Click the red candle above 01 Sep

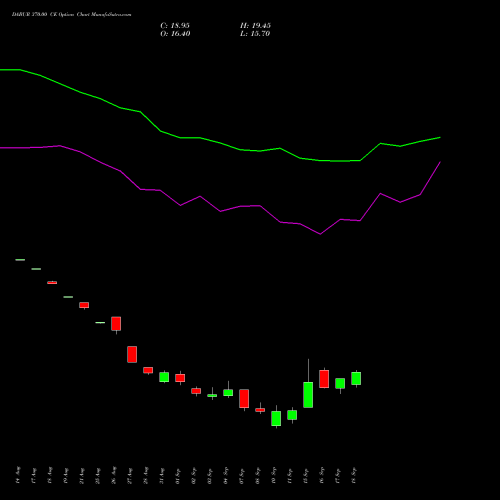pyautogui.click(x=180, y=378)
